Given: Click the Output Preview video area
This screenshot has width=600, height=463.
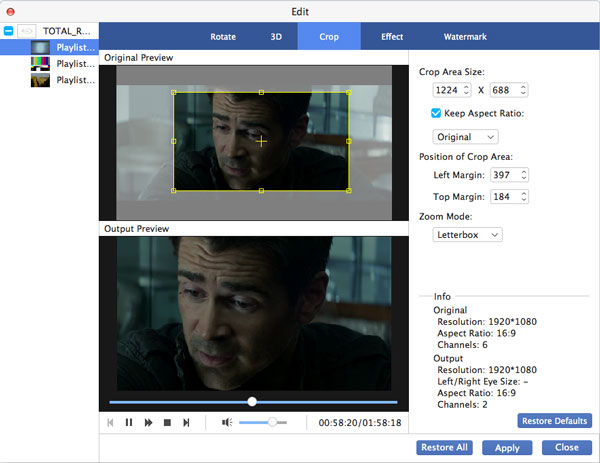Looking at the screenshot, I should (254, 313).
